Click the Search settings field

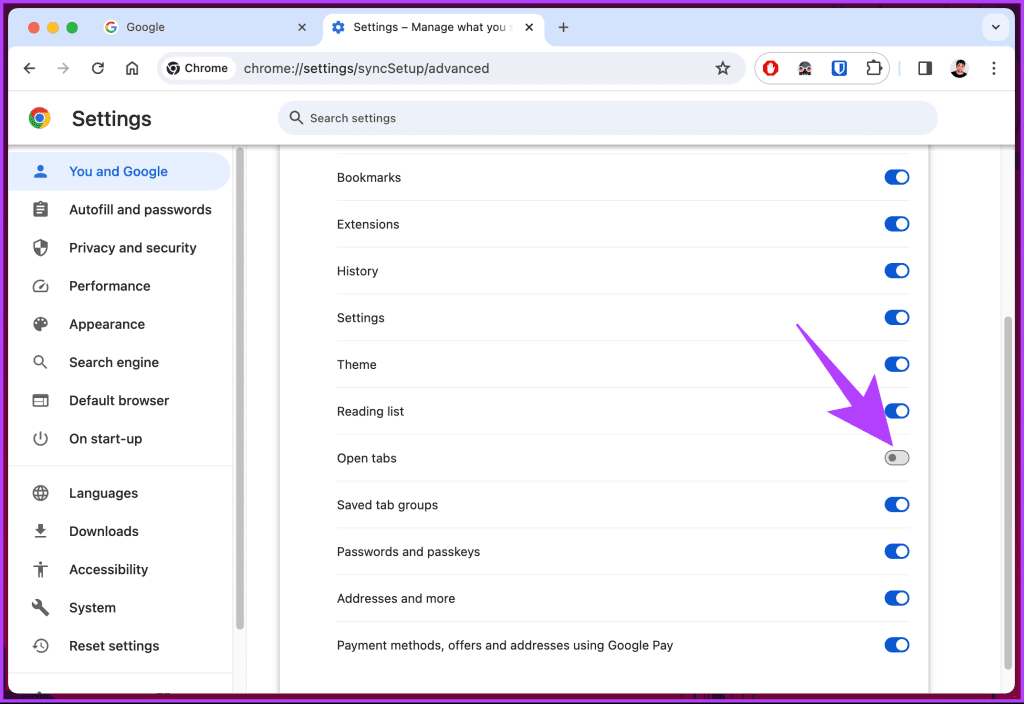(x=607, y=117)
